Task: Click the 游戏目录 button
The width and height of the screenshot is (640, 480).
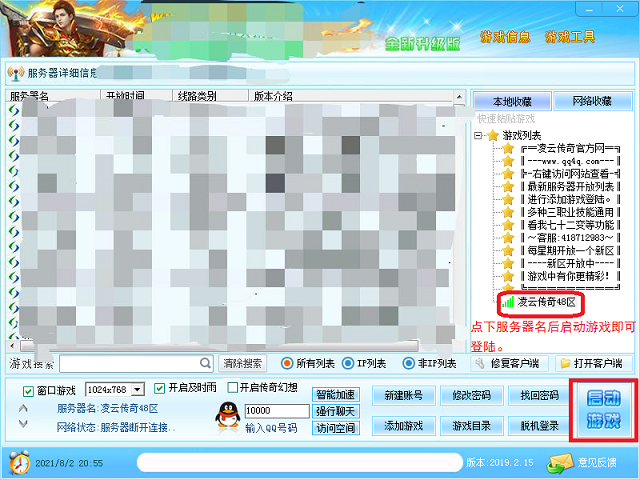Action: [x=471, y=426]
